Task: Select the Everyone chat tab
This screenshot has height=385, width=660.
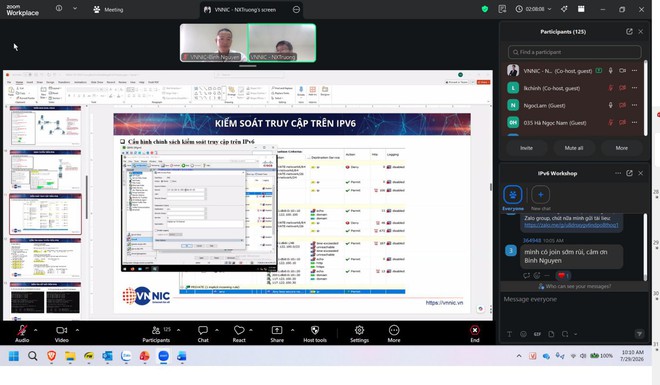Action: point(513,198)
